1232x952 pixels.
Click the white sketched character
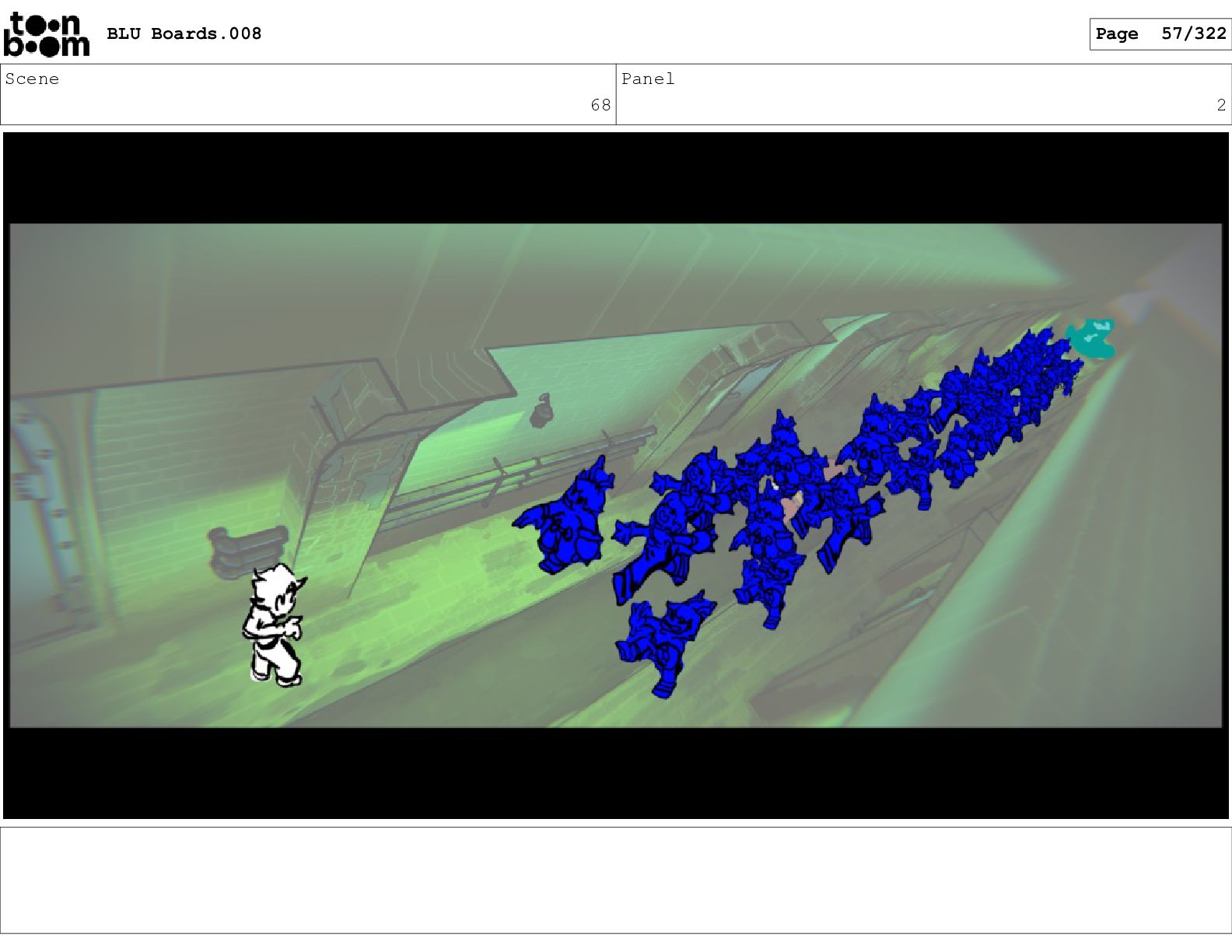pyautogui.click(x=275, y=625)
